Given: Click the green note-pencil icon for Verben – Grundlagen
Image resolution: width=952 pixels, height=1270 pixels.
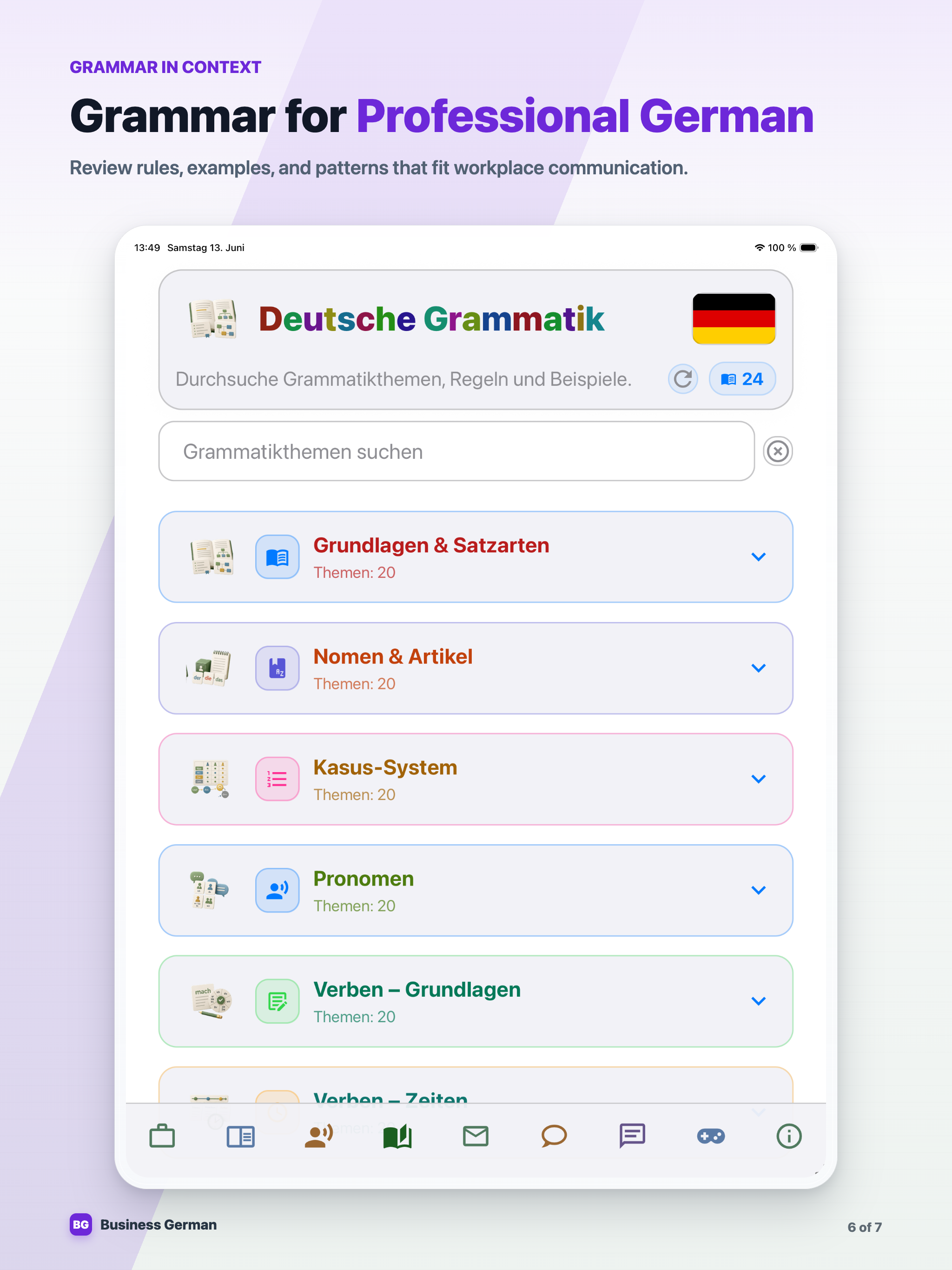Looking at the screenshot, I should (278, 1001).
